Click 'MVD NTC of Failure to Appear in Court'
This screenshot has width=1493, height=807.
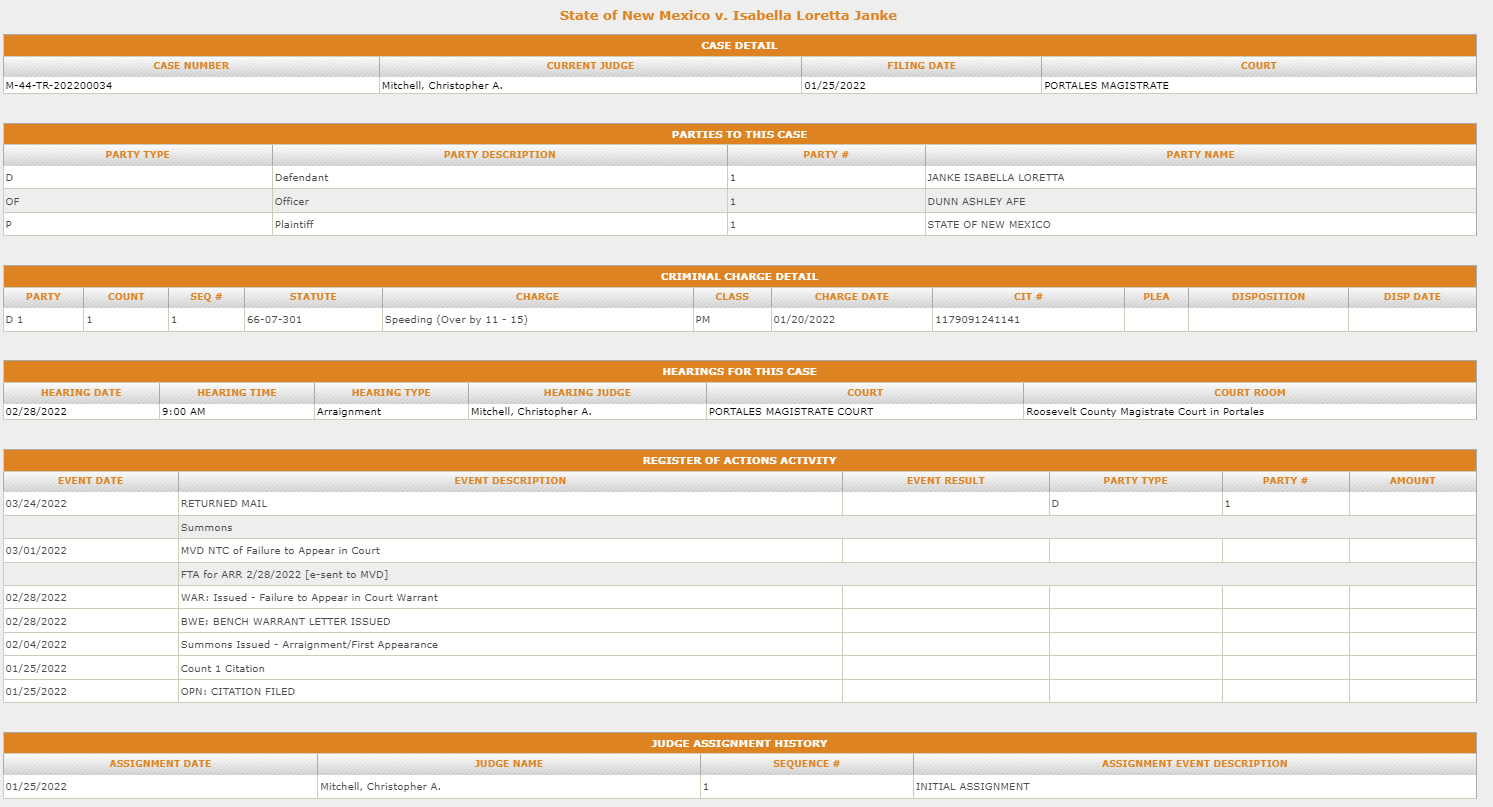point(280,551)
